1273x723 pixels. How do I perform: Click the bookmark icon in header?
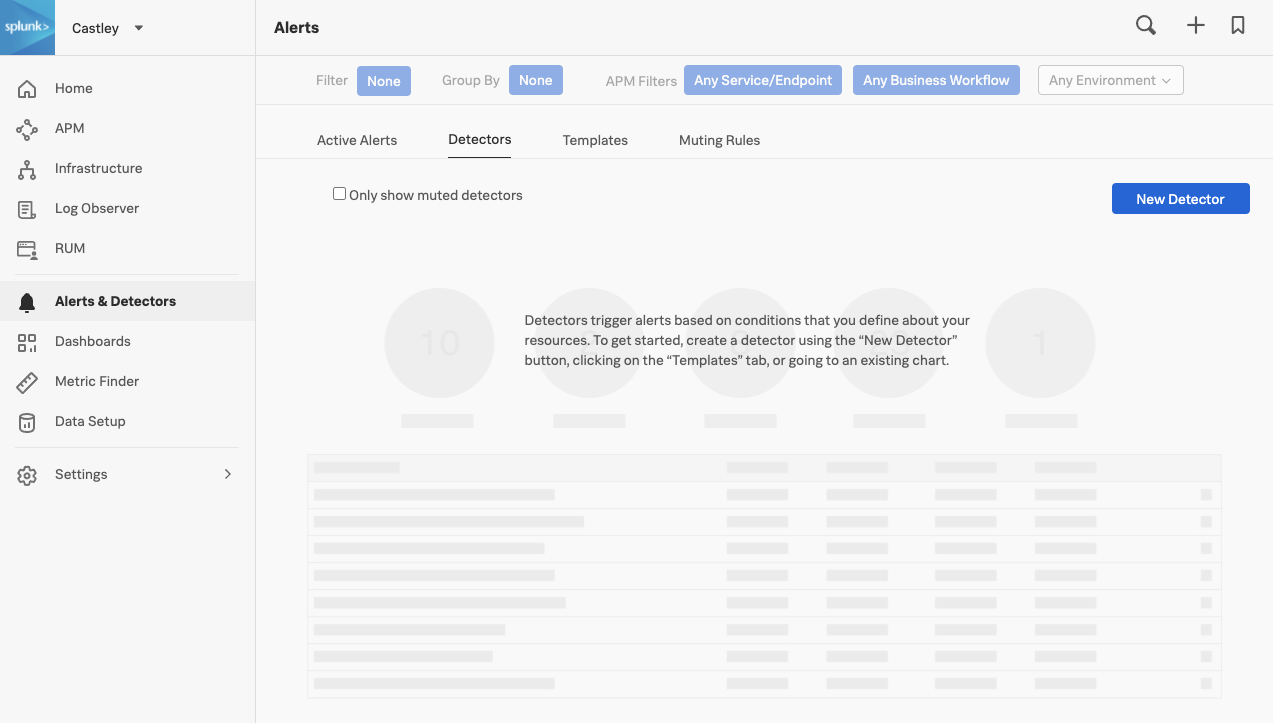pos(1238,26)
